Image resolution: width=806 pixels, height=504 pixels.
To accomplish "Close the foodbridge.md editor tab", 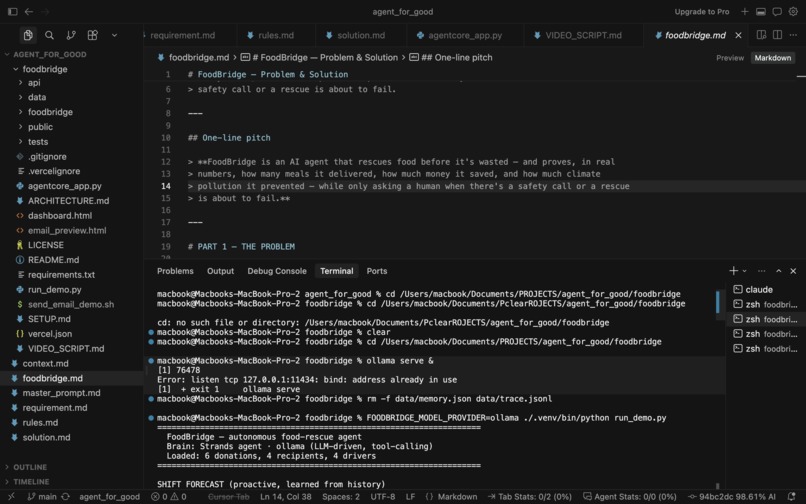I will tap(738, 35).
